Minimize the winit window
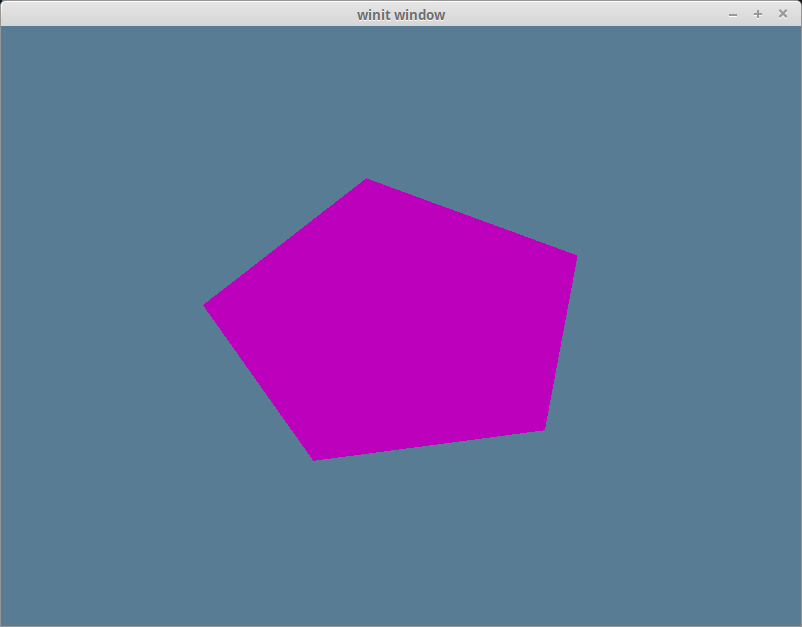 point(733,14)
